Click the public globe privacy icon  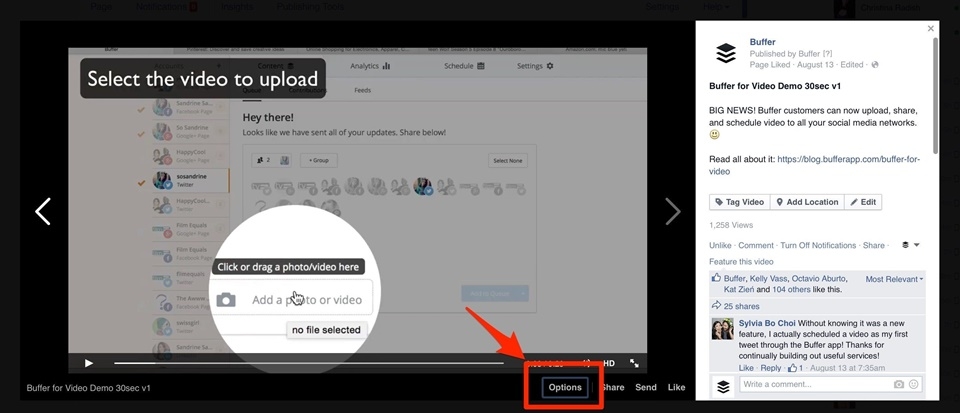pos(875,65)
